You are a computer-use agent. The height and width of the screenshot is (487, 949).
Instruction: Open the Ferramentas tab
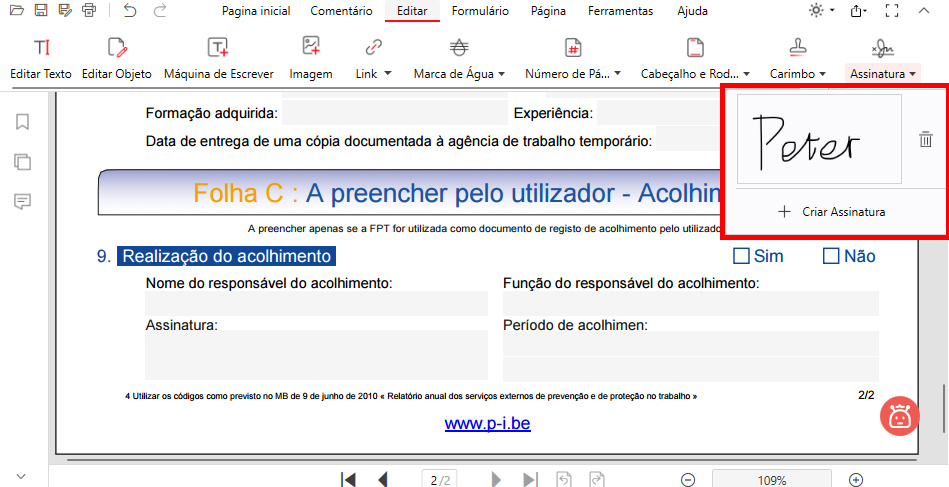[x=620, y=11]
